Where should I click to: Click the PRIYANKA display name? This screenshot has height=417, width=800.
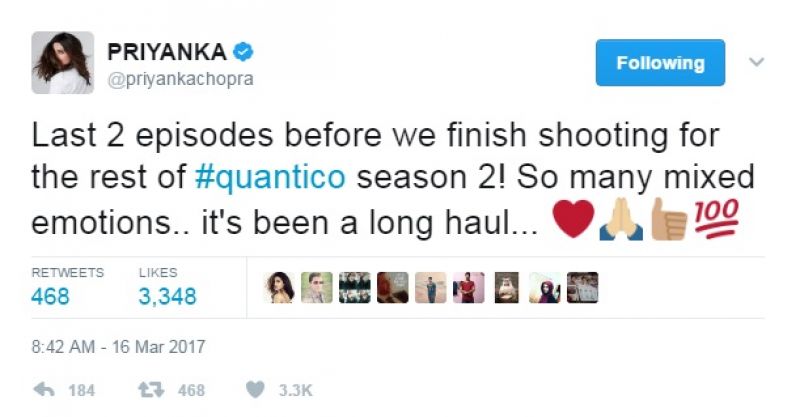pos(167,52)
